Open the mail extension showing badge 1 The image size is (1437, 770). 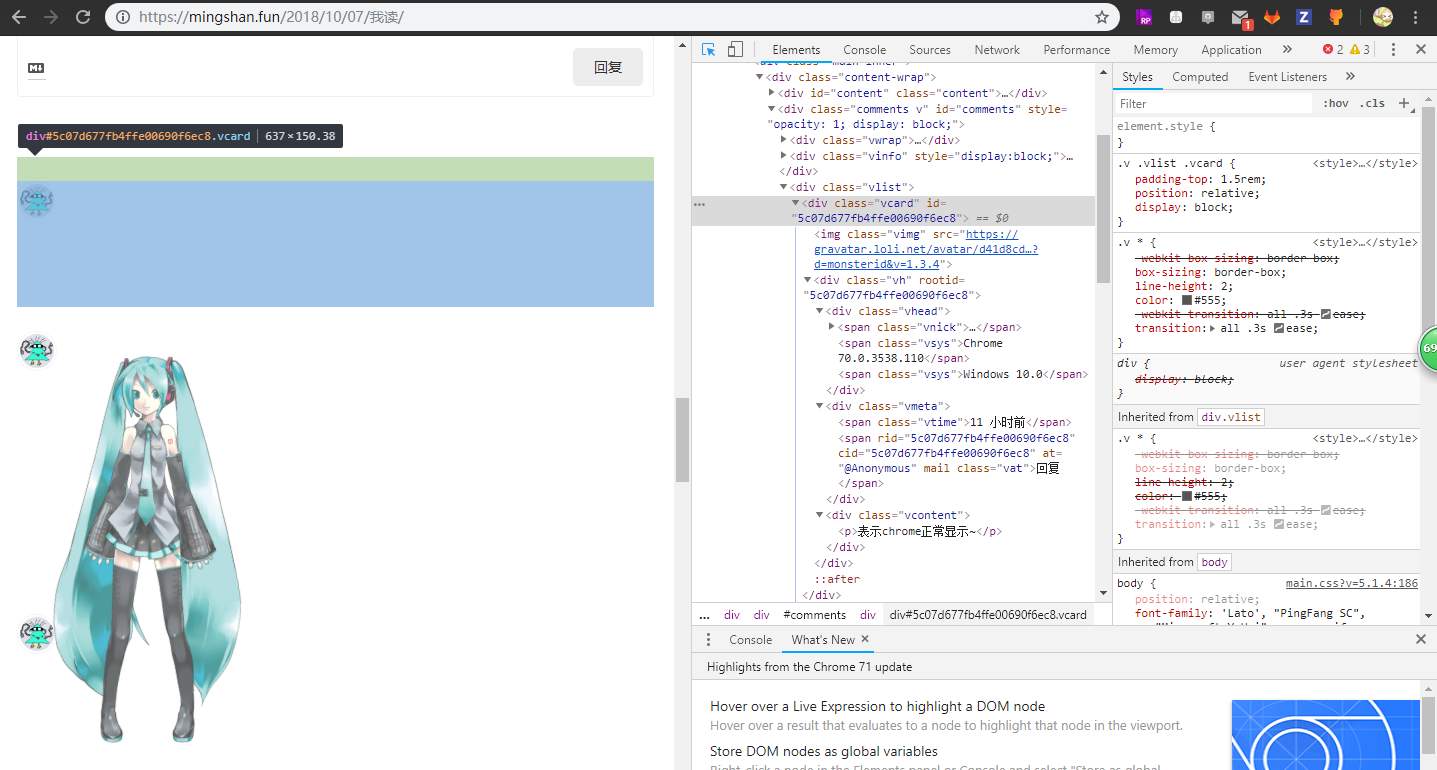(x=1241, y=18)
